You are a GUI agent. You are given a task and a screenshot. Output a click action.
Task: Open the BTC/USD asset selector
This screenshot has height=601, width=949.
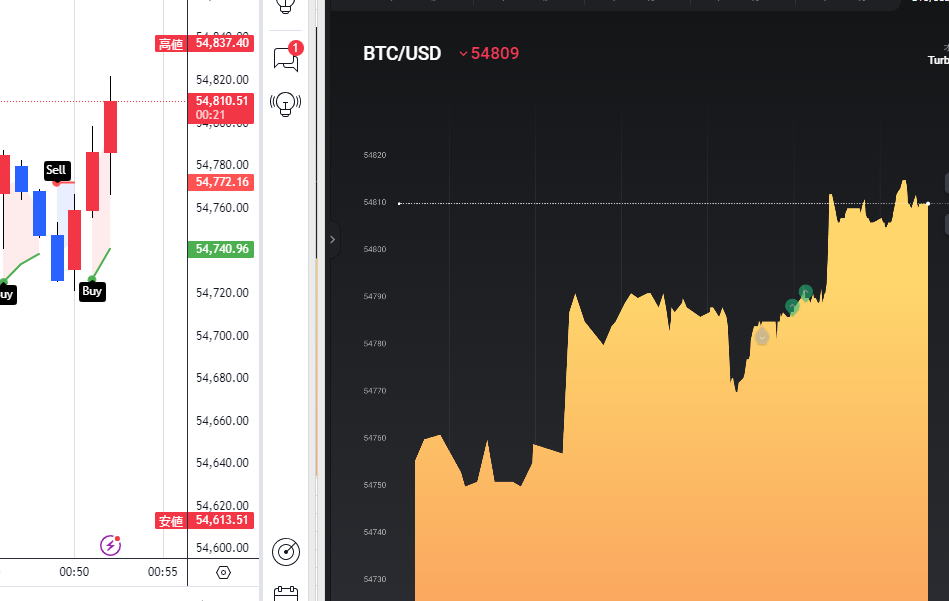pyautogui.click(x=402, y=54)
